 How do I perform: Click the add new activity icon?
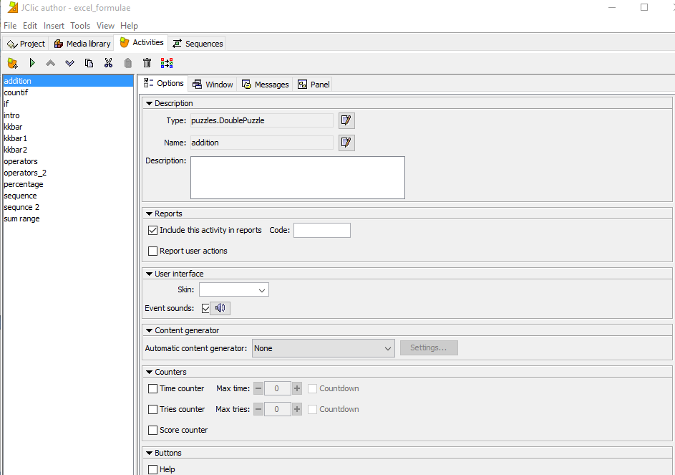(12, 63)
